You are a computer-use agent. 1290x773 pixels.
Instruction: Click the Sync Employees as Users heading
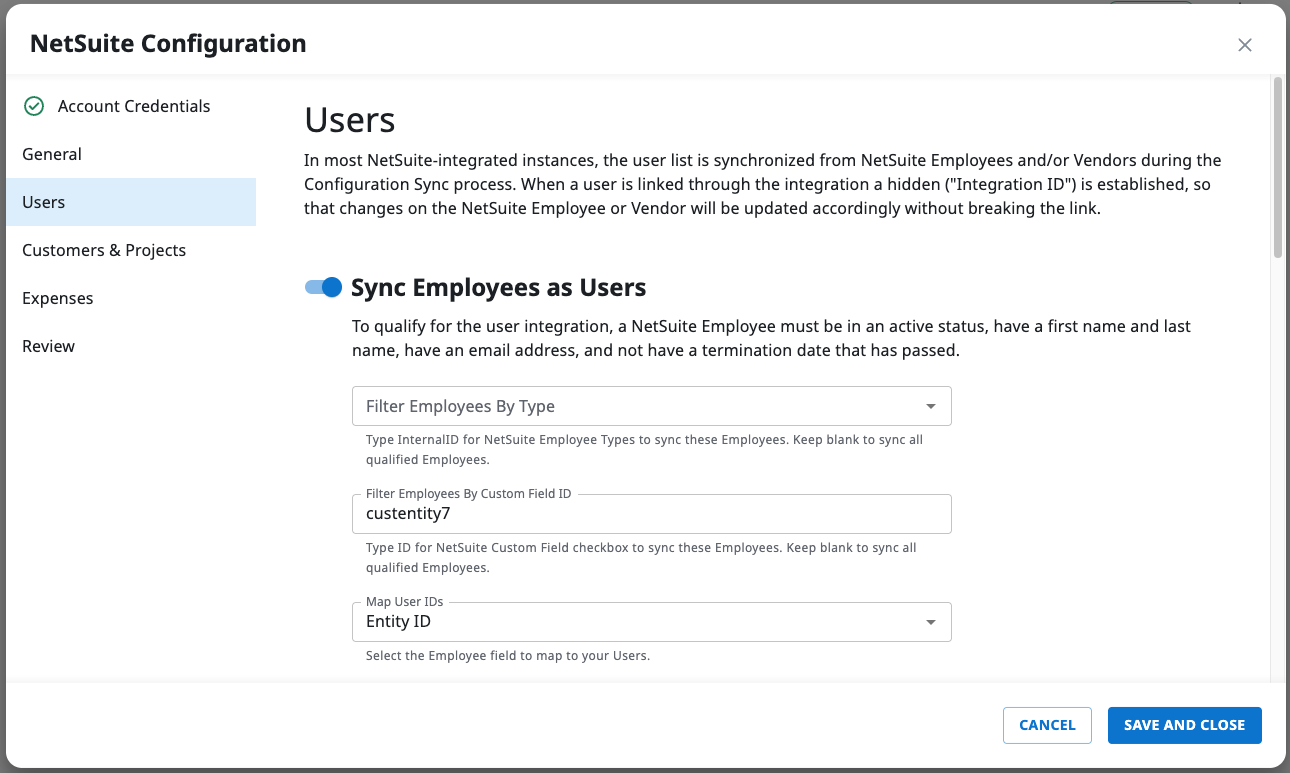pos(499,287)
